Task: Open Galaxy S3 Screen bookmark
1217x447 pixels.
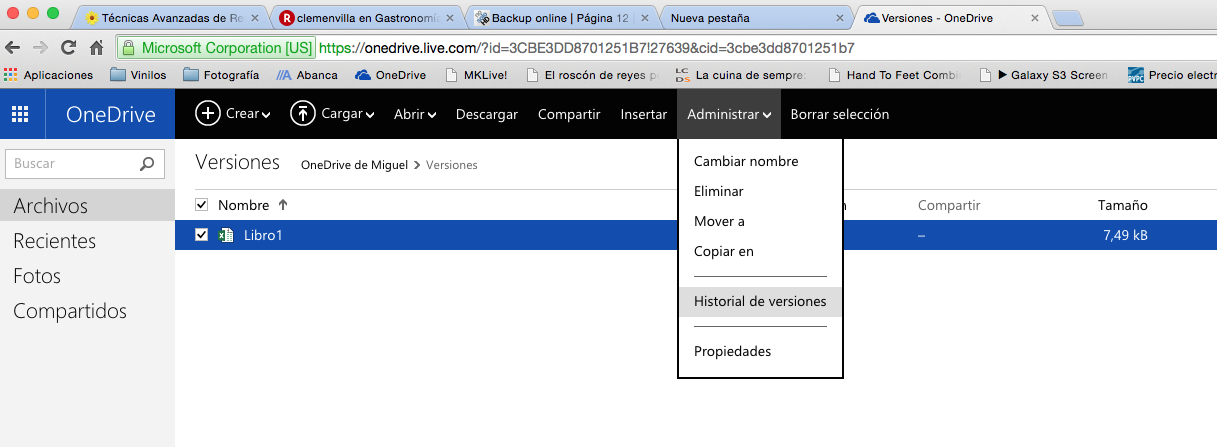Action: (x=1045, y=74)
